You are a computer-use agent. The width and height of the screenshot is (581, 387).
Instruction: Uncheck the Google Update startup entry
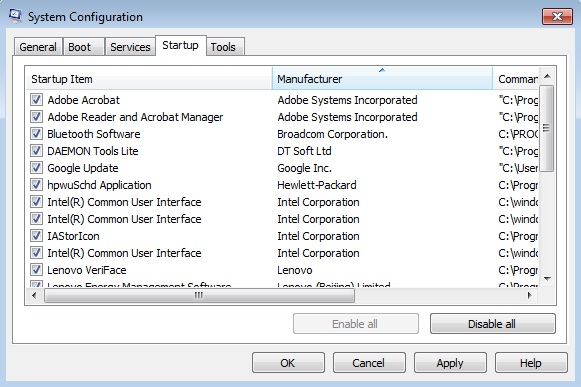click(x=36, y=168)
